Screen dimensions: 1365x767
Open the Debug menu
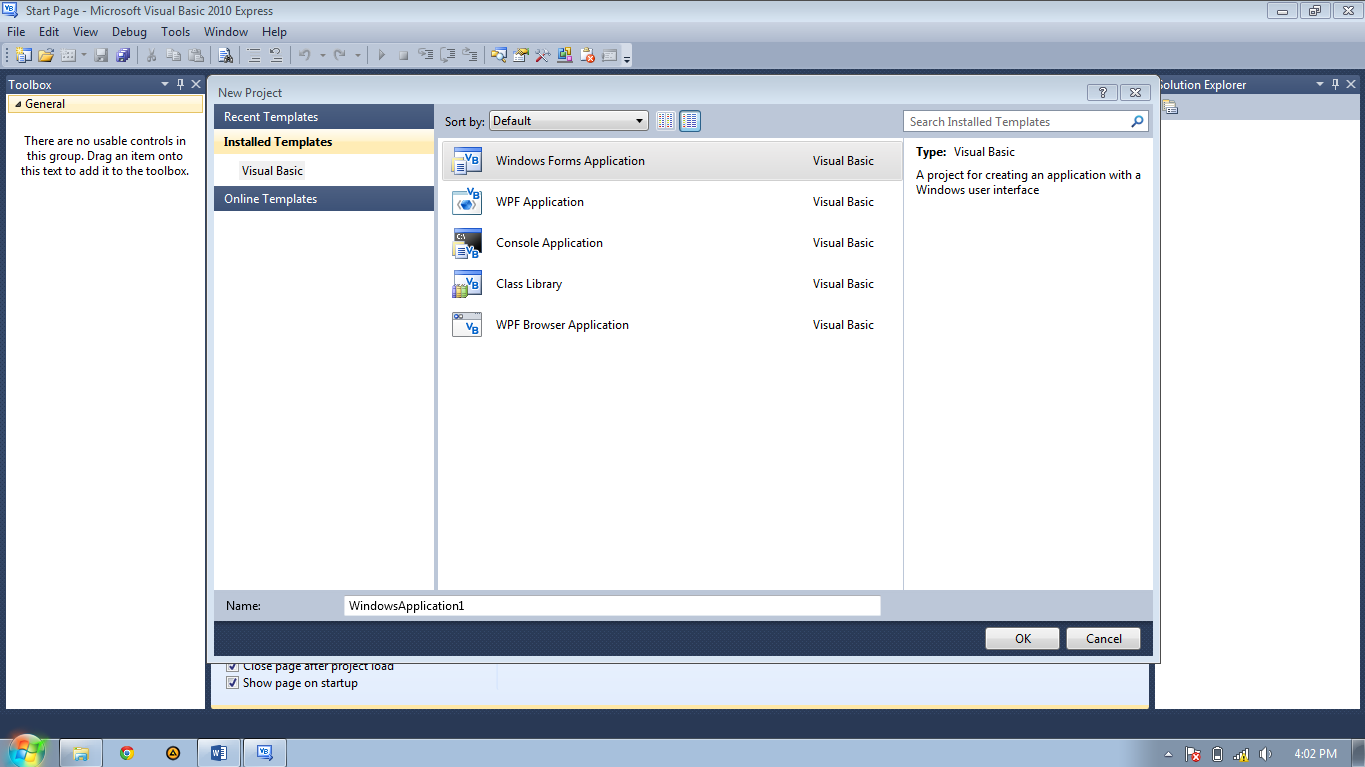[x=129, y=32]
